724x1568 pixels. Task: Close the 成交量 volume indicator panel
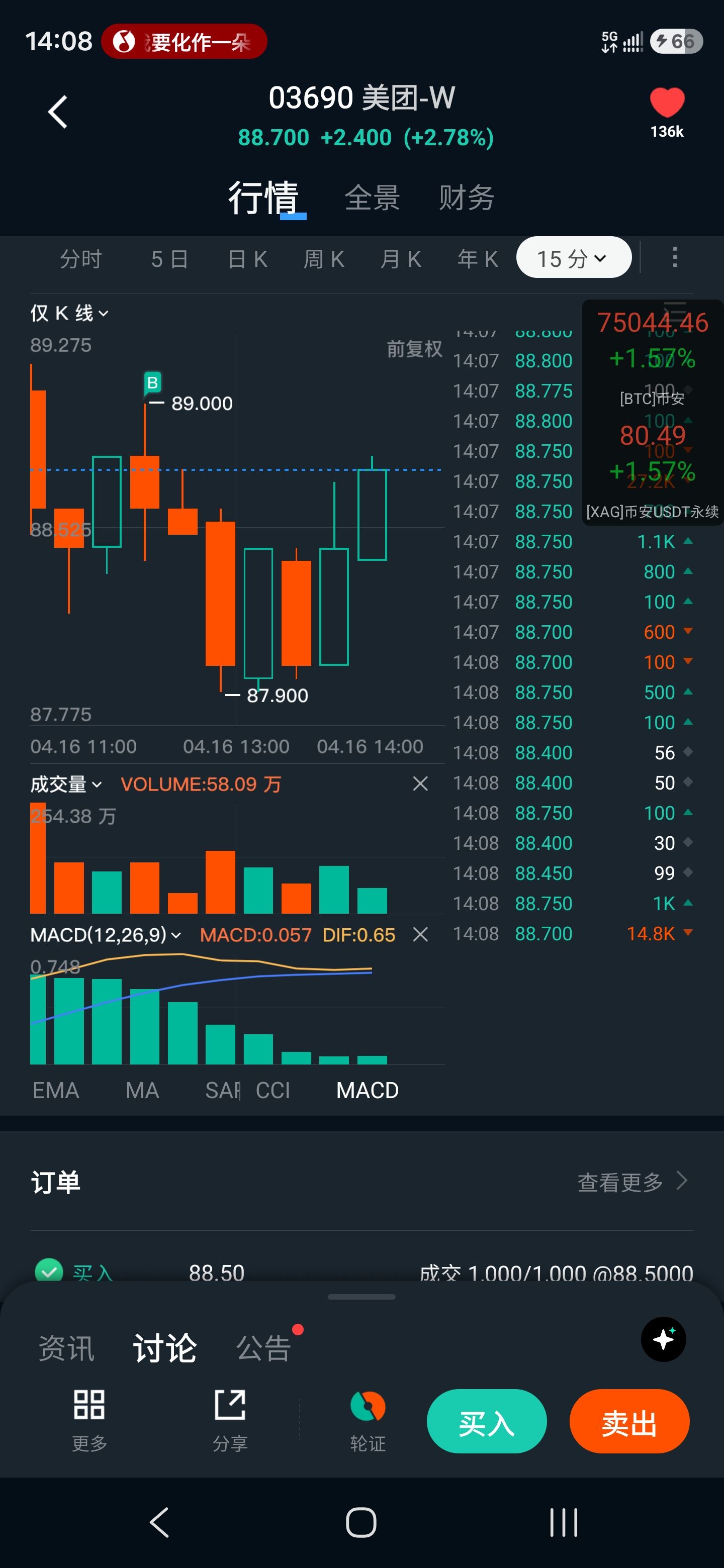[420, 783]
